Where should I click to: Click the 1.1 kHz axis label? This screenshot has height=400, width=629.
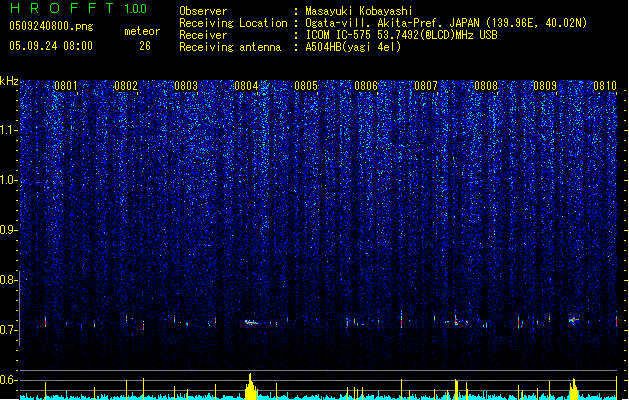(8, 130)
